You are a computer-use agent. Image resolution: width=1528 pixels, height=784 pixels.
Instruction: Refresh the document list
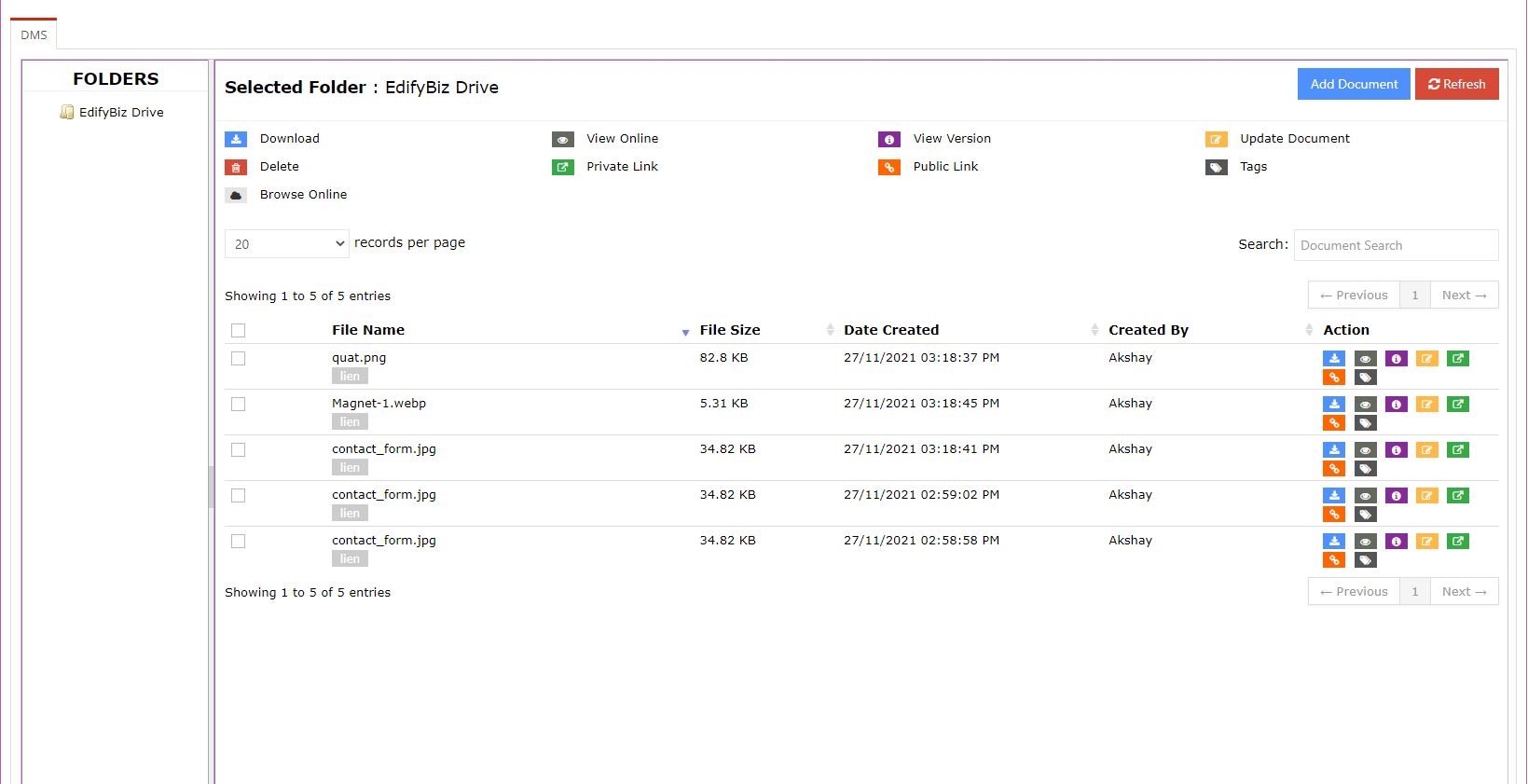[1457, 84]
